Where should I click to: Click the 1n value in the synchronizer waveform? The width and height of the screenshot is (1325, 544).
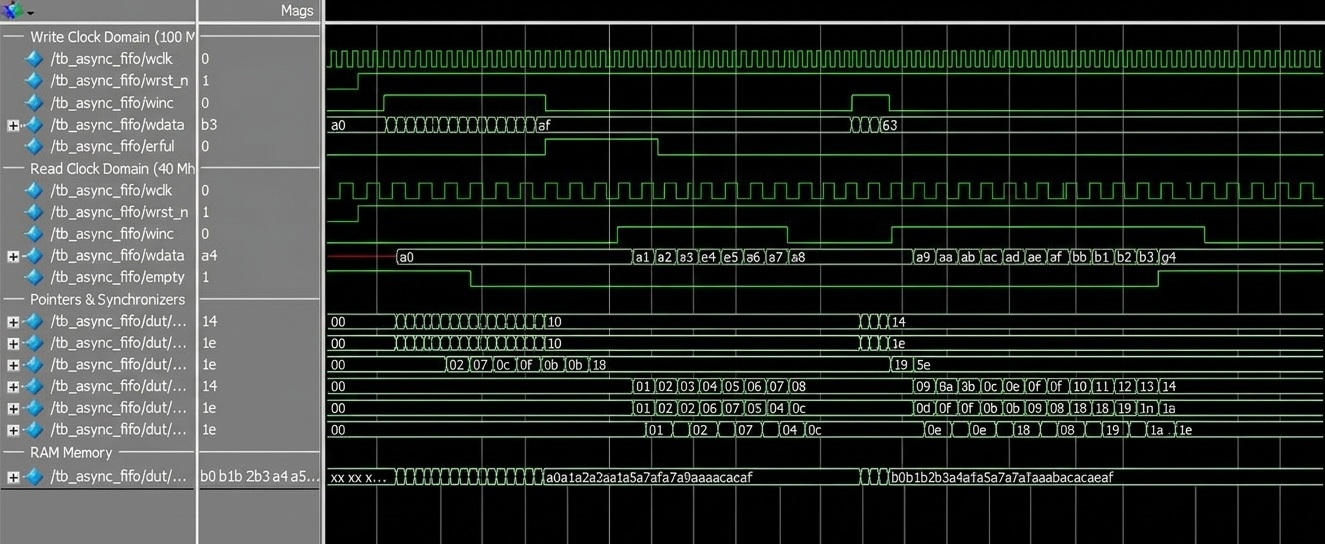click(1149, 408)
